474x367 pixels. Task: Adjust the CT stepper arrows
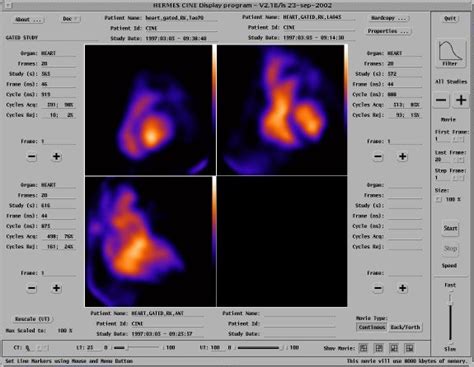[42, 348]
